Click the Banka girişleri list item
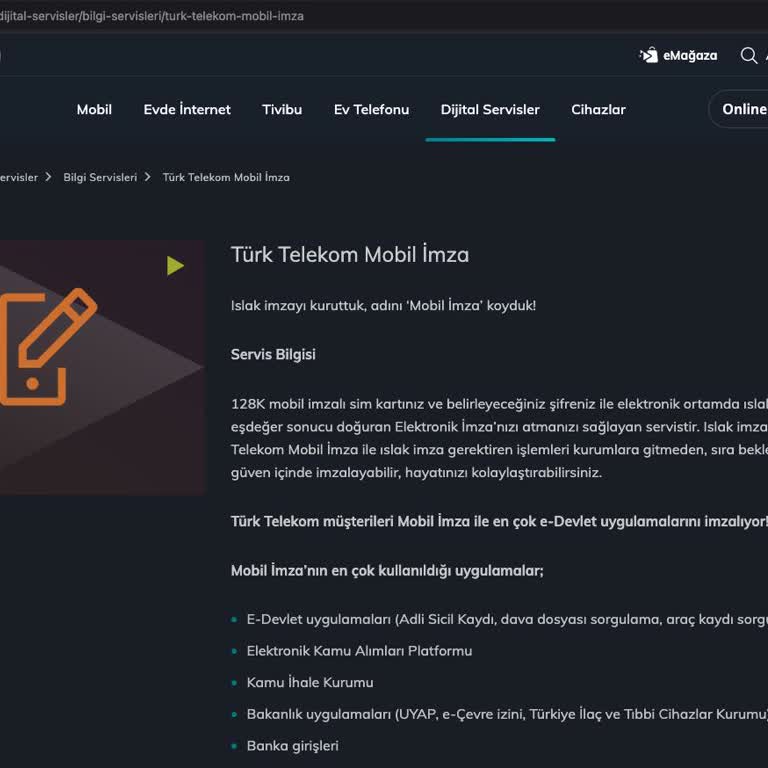 click(292, 746)
